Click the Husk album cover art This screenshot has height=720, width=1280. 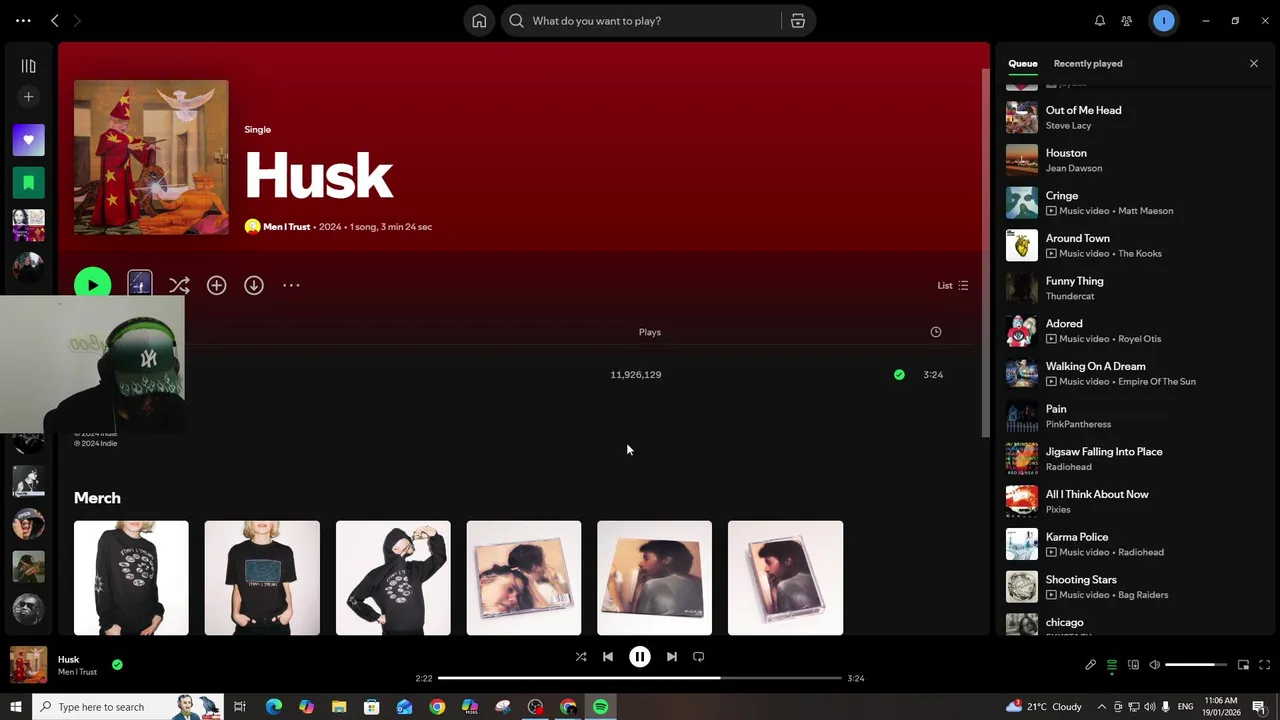point(151,157)
